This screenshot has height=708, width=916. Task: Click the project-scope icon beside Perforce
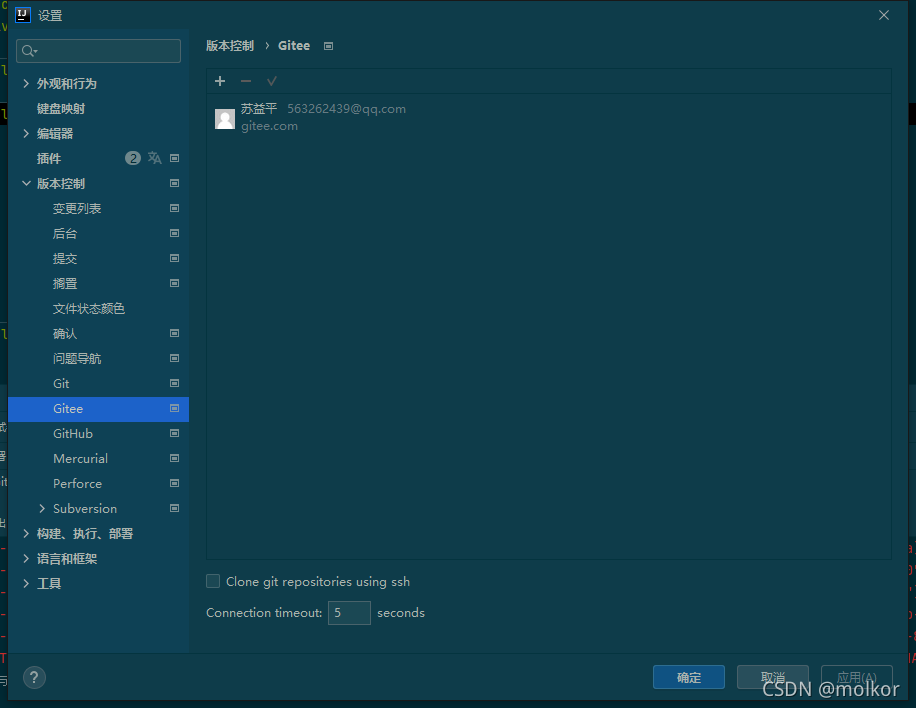(x=174, y=484)
